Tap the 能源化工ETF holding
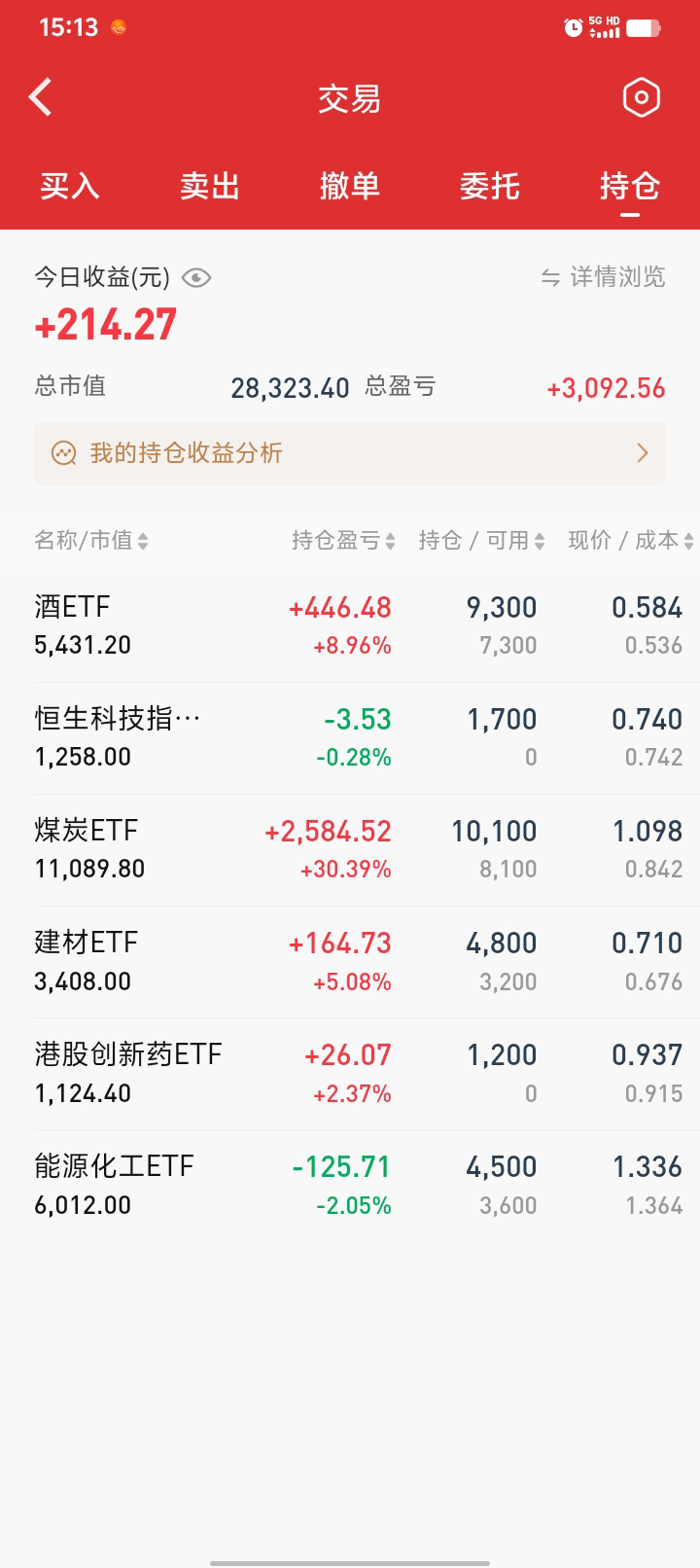Screen dimensions: 700x1568 (350, 1185)
